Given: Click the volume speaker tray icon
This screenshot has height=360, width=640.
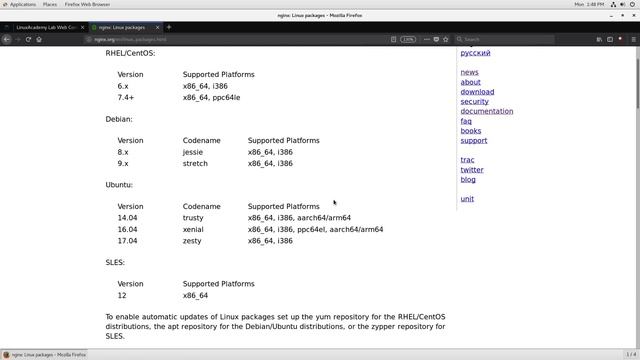Looking at the screenshot, I should 622,4.
